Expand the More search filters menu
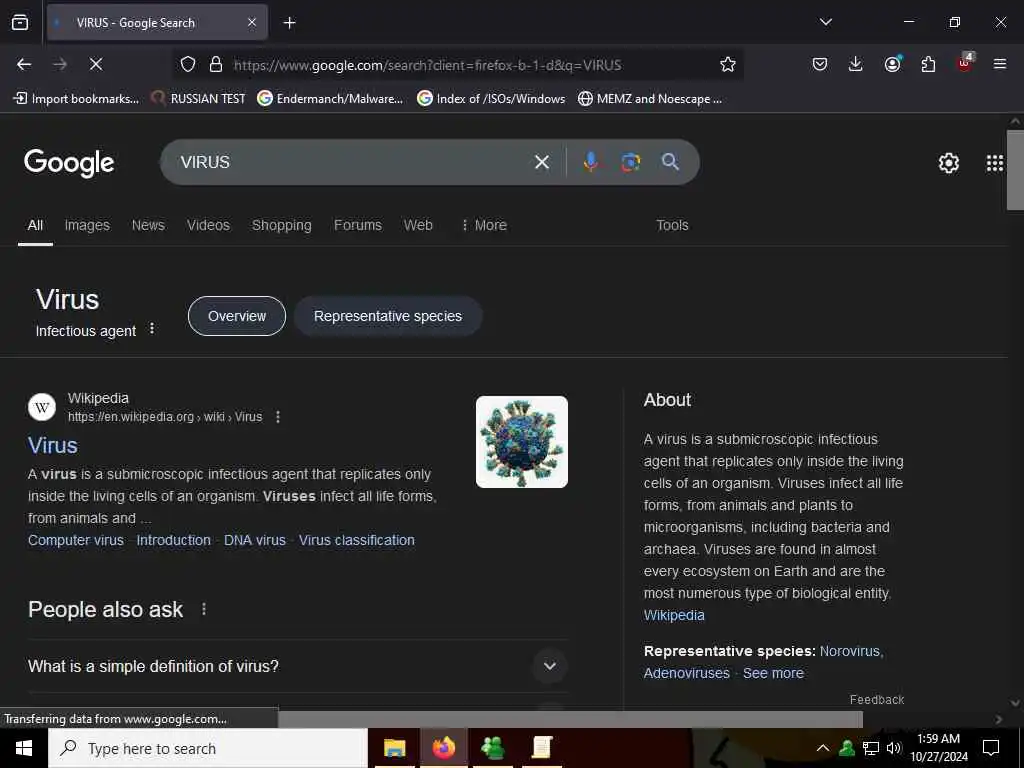The width and height of the screenshot is (1024, 768). [484, 225]
